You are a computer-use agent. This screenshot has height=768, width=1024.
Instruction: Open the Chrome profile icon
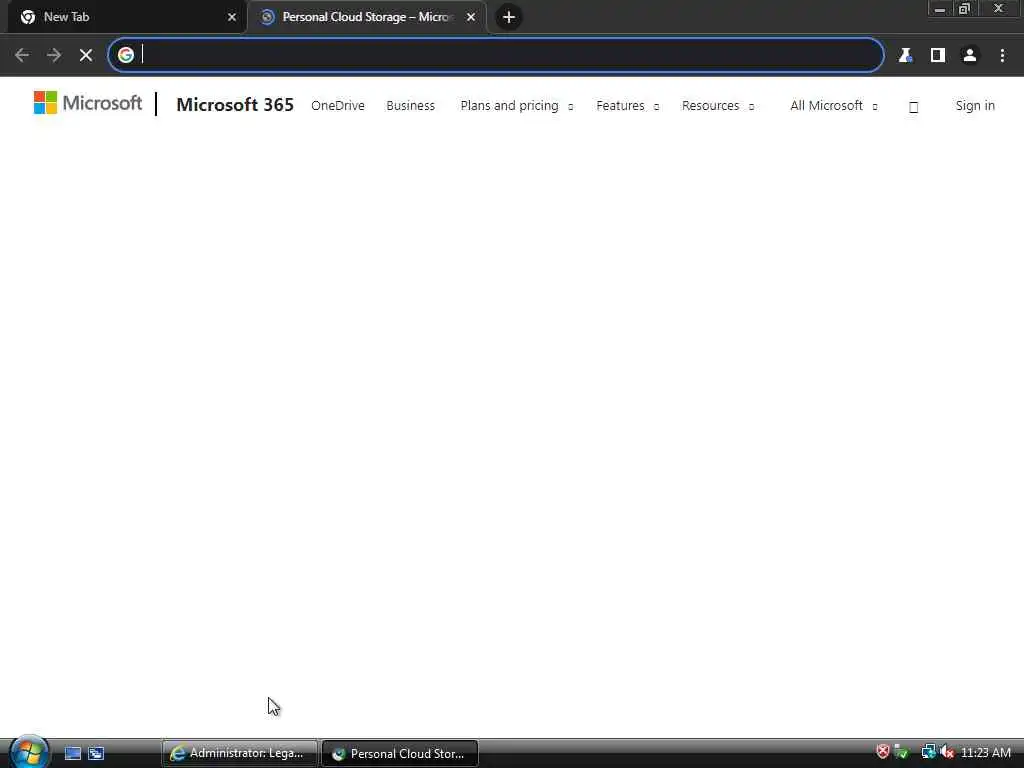tap(970, 56)
